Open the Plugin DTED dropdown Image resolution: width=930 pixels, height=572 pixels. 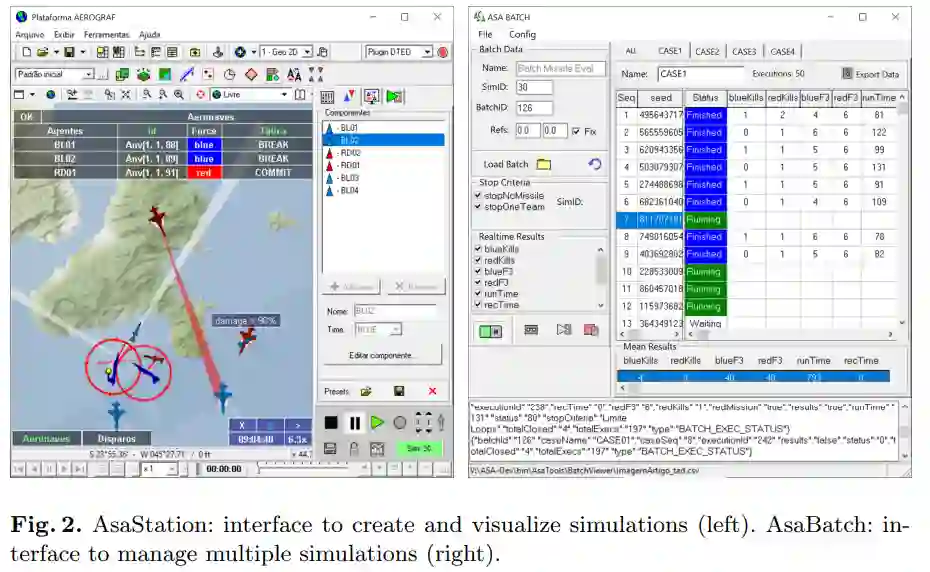(x=427, y=52)
